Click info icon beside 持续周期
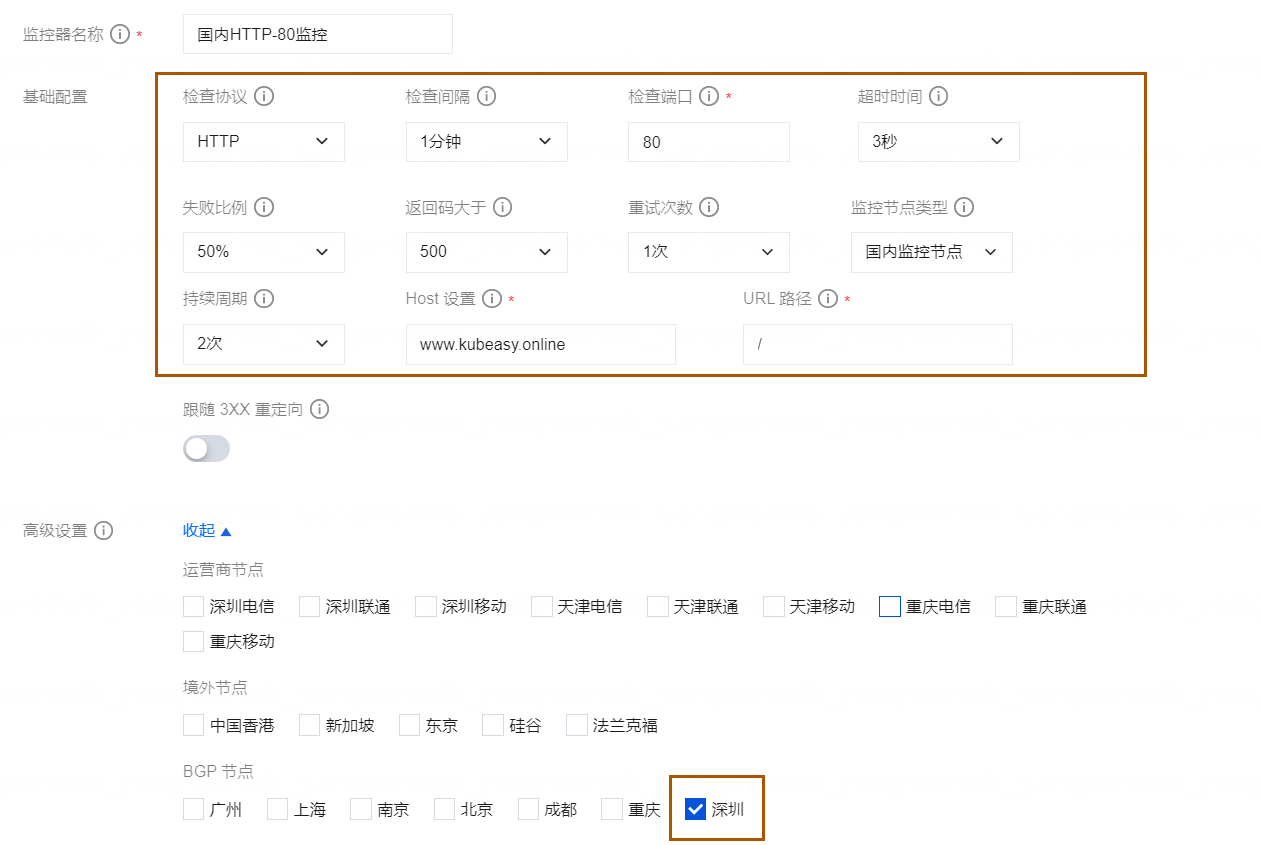Viewport: 1261px width, 845px height. [264, 299]
